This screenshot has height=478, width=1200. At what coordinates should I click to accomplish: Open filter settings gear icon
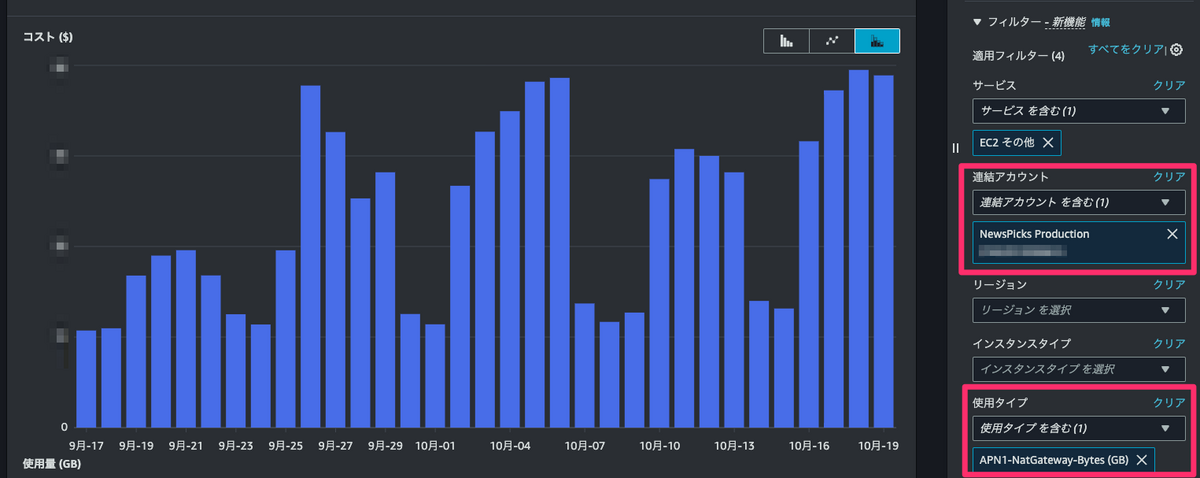point(1177,49)
